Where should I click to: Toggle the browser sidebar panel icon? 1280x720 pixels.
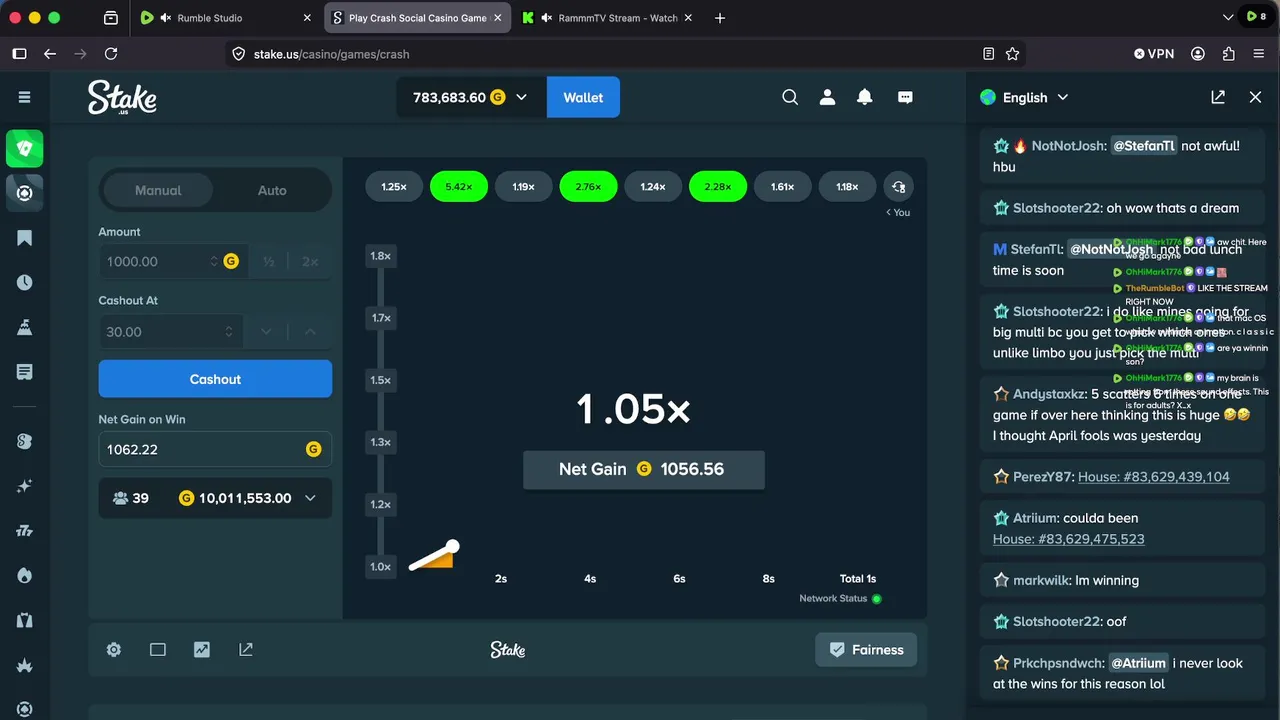click(19, 54)
